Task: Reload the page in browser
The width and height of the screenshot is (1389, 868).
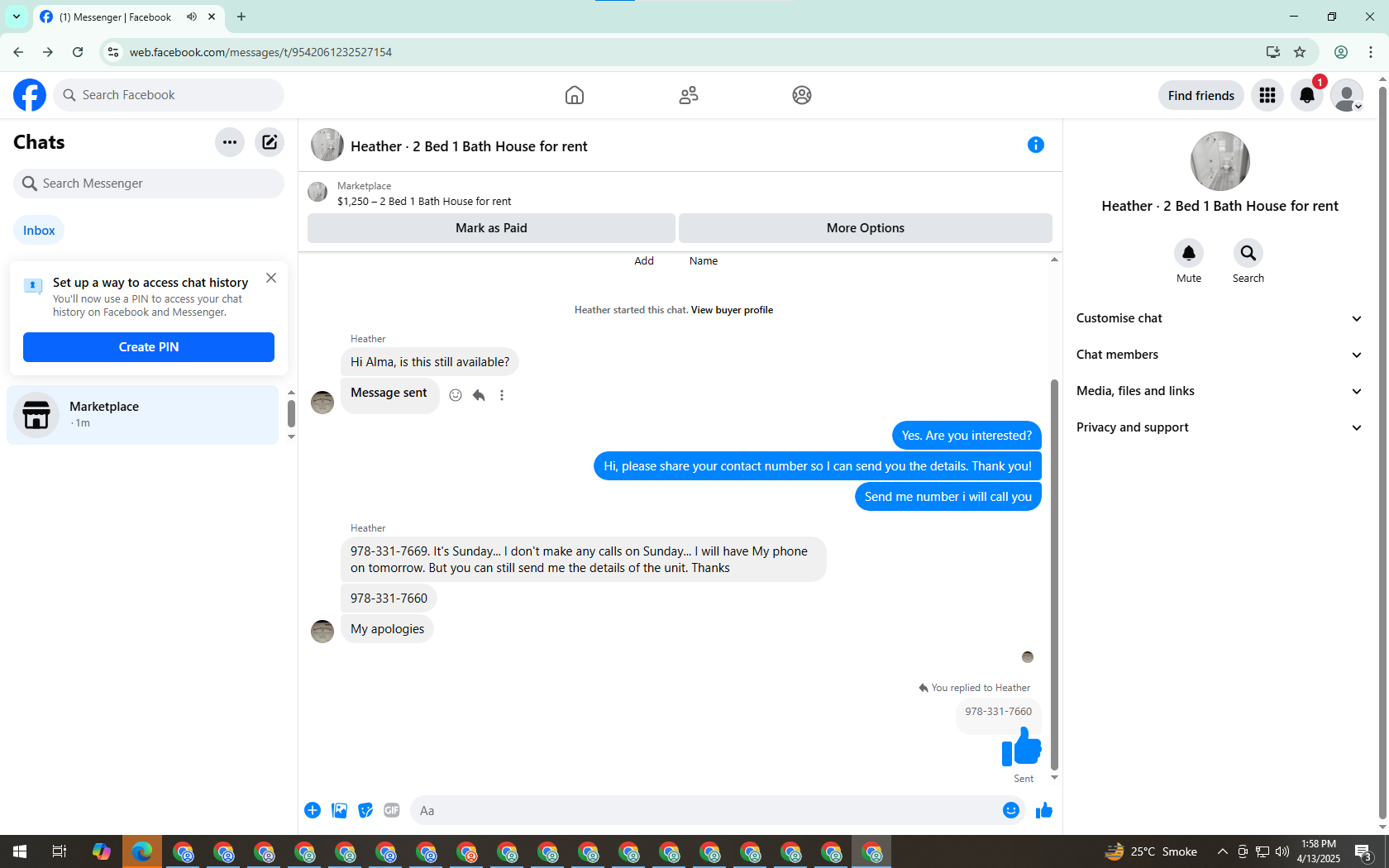Action: (78, 52)
